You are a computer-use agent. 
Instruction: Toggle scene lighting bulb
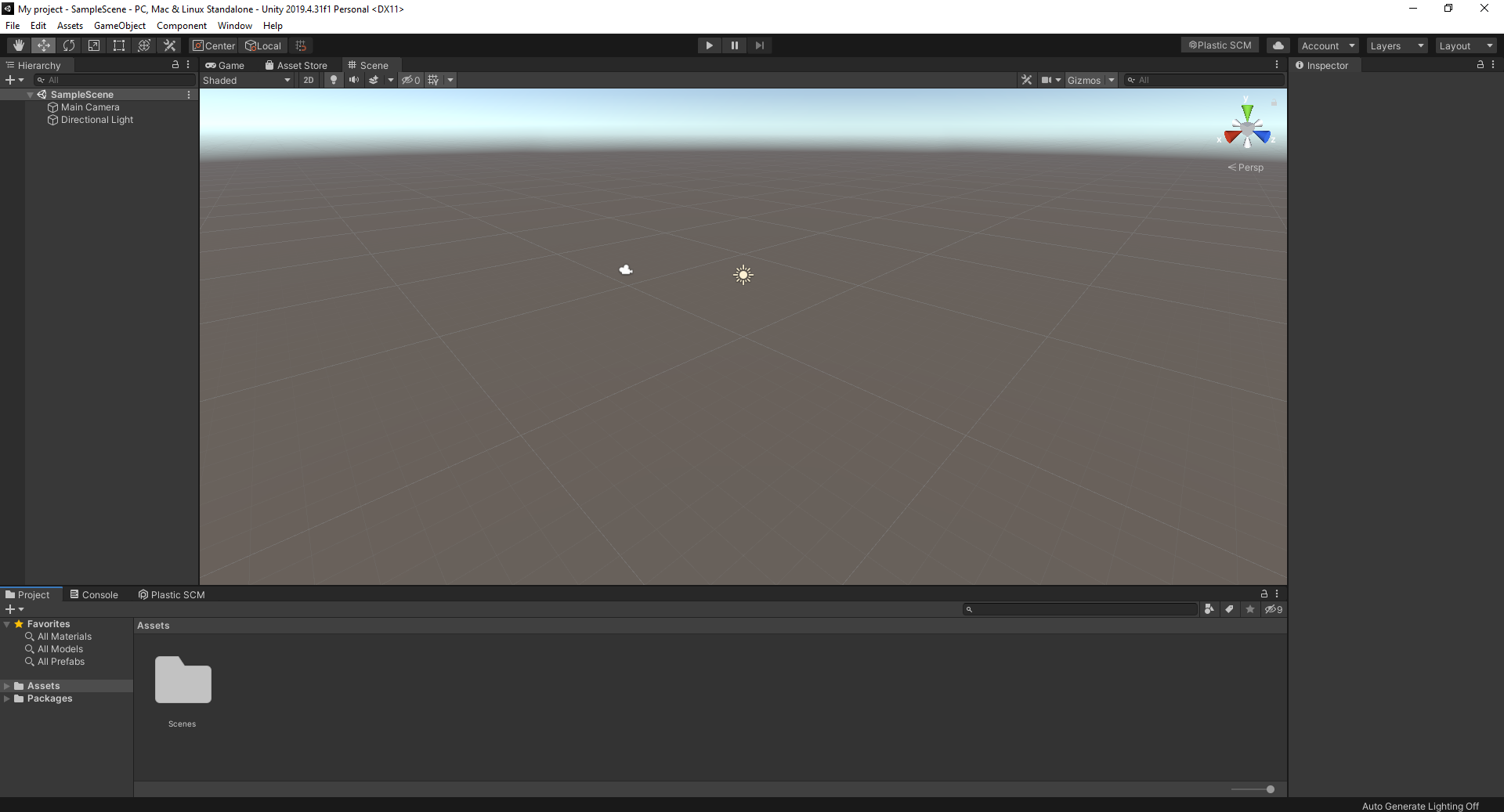(x=334, y=80)
